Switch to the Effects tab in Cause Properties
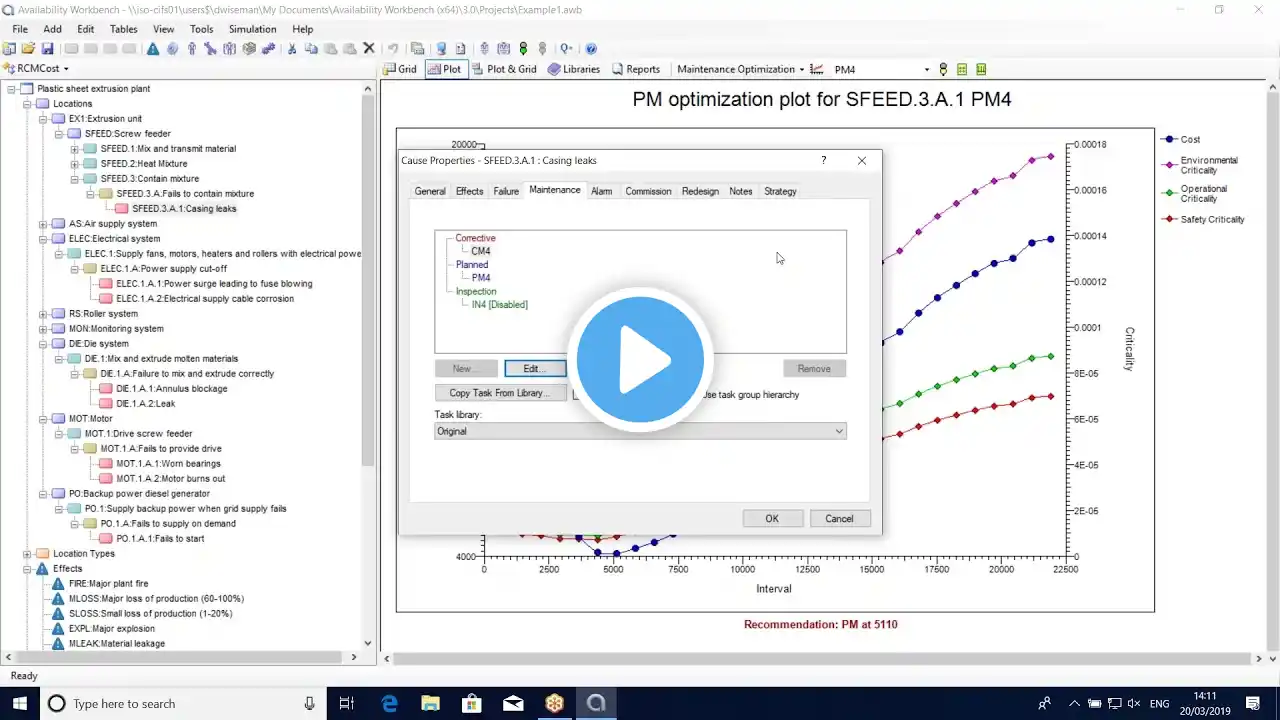 (469, 191)
